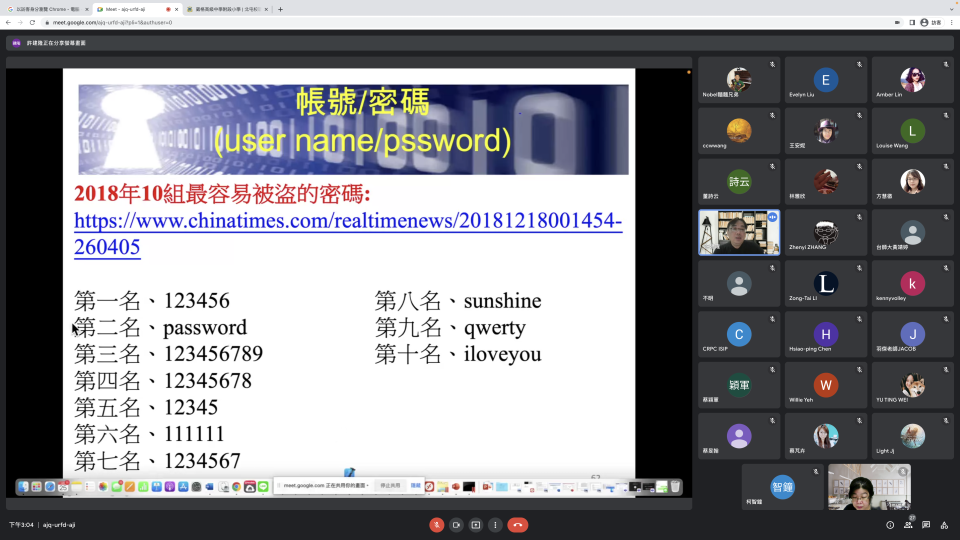Viewport: 960px width, 540px height.
Task: Open Finder from the macOS dock
Action: coord(23,487)
